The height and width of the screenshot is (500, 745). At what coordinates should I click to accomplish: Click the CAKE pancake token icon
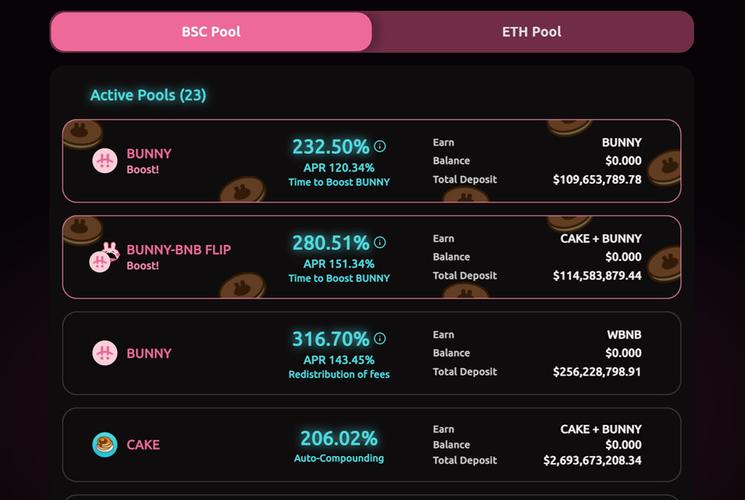(105, 444)
